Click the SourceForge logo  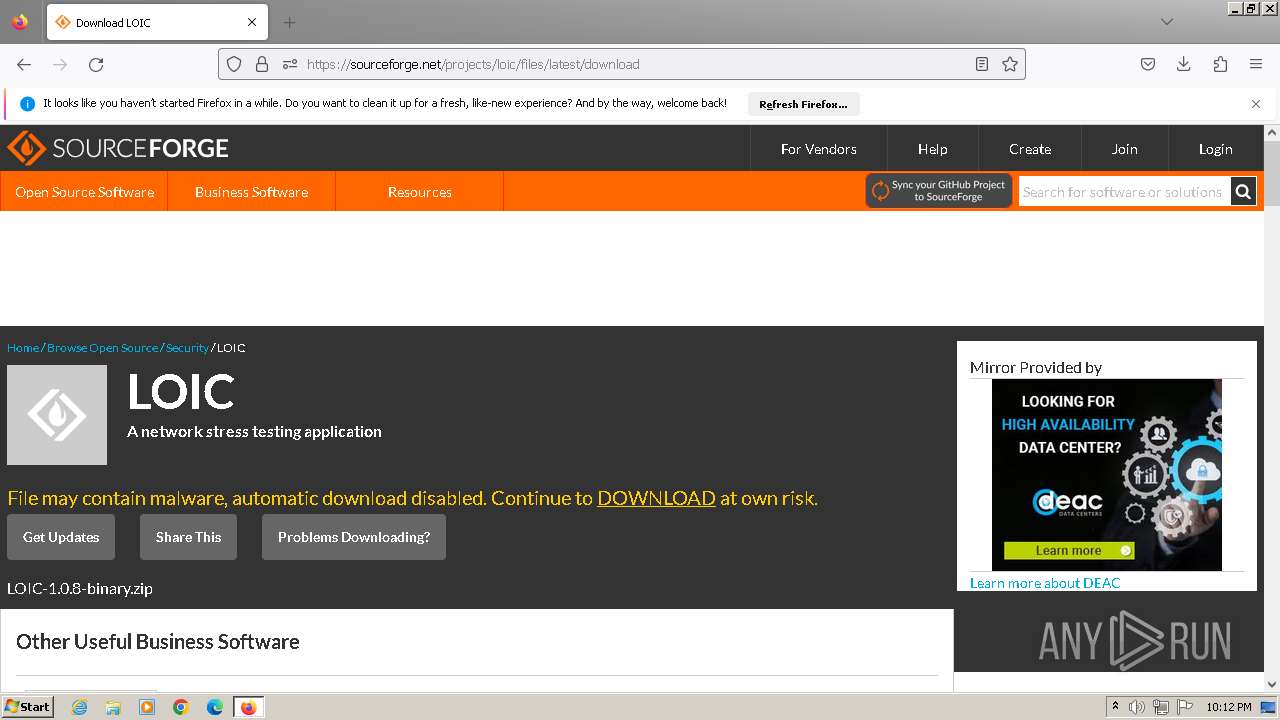tap(118, 148)
